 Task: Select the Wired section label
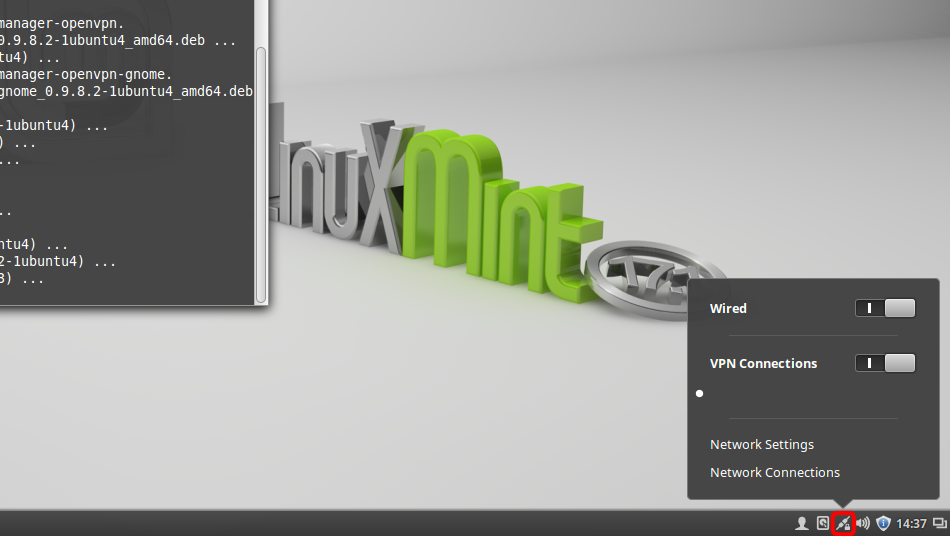click(728, 309)
